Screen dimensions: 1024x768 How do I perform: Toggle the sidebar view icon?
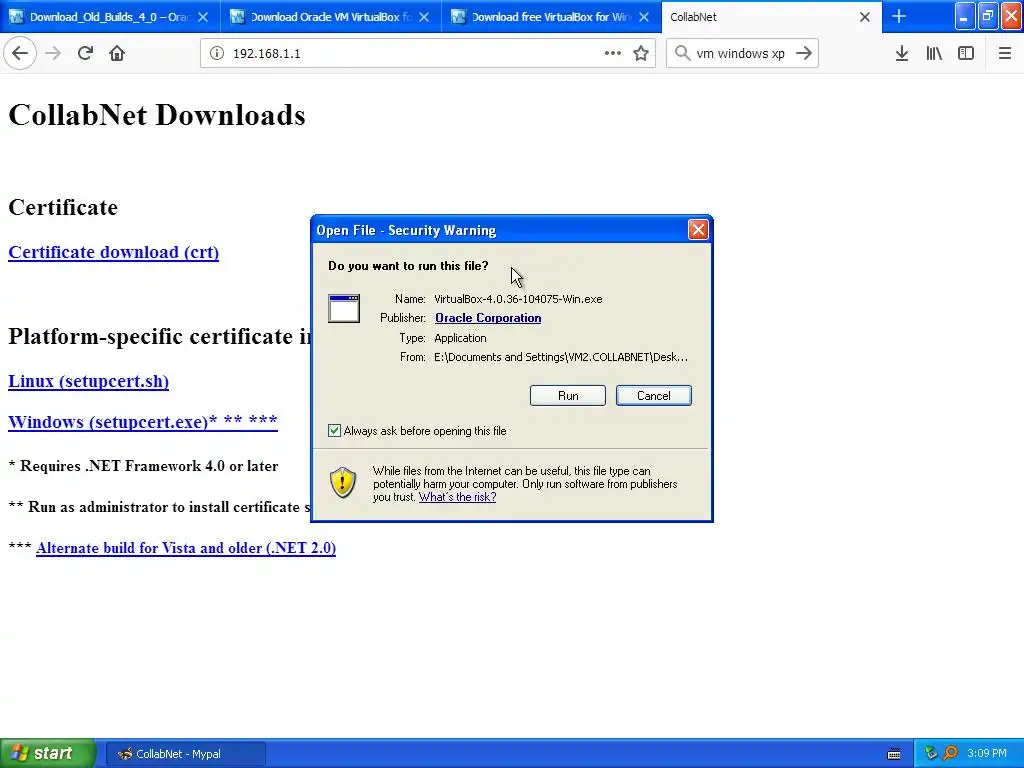pyautogui.click(x=966, y=53)
